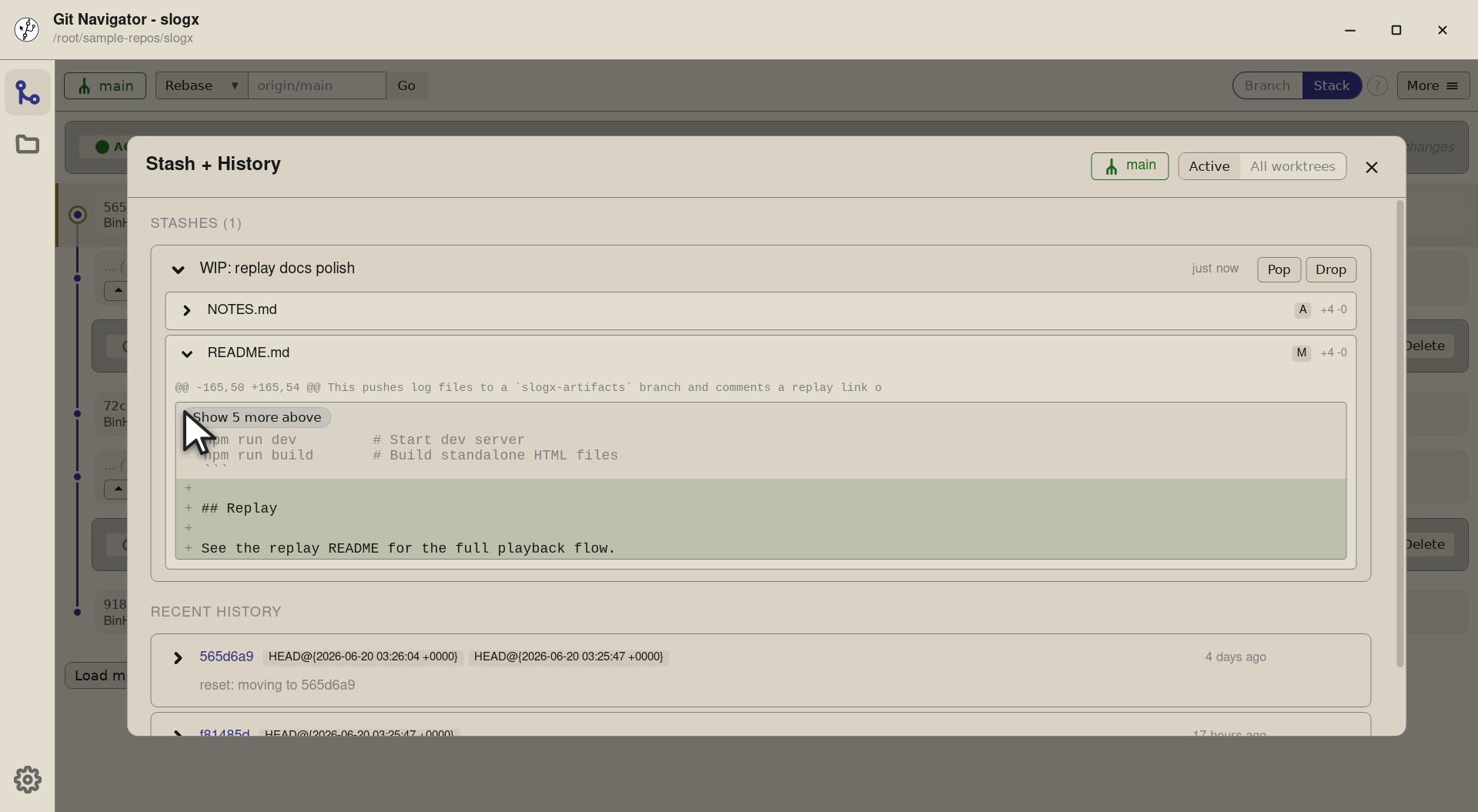
Task: Open the commit graph sidebar icon
Action: (28, 92)
